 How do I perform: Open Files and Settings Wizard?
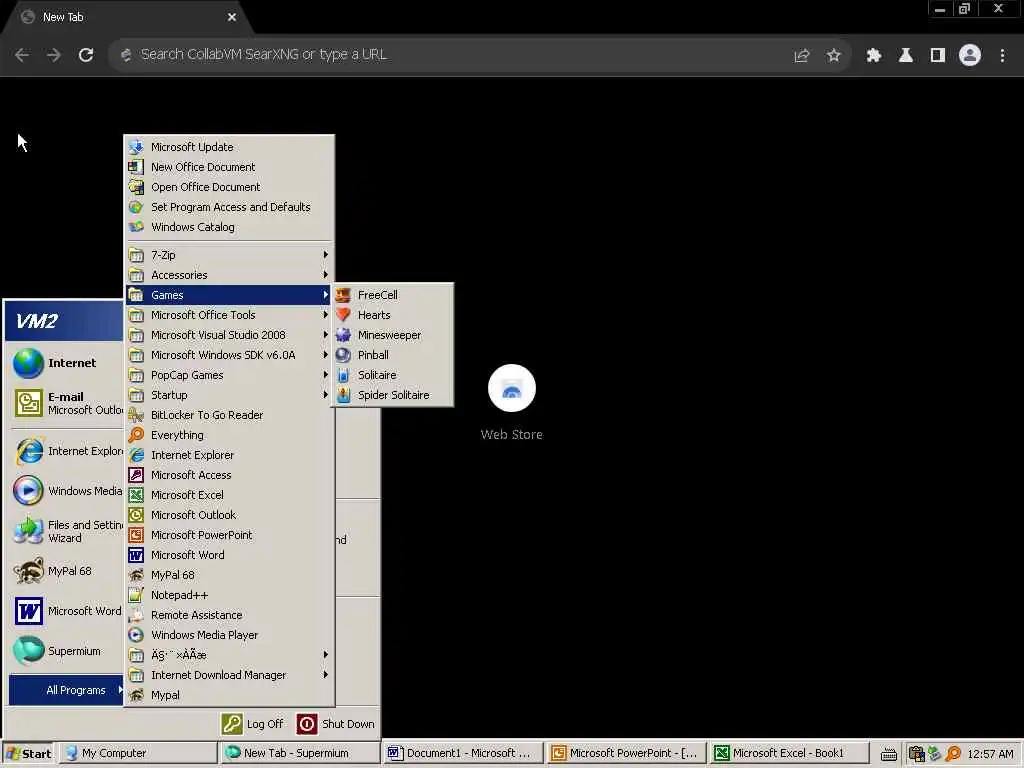click(67, 531)
